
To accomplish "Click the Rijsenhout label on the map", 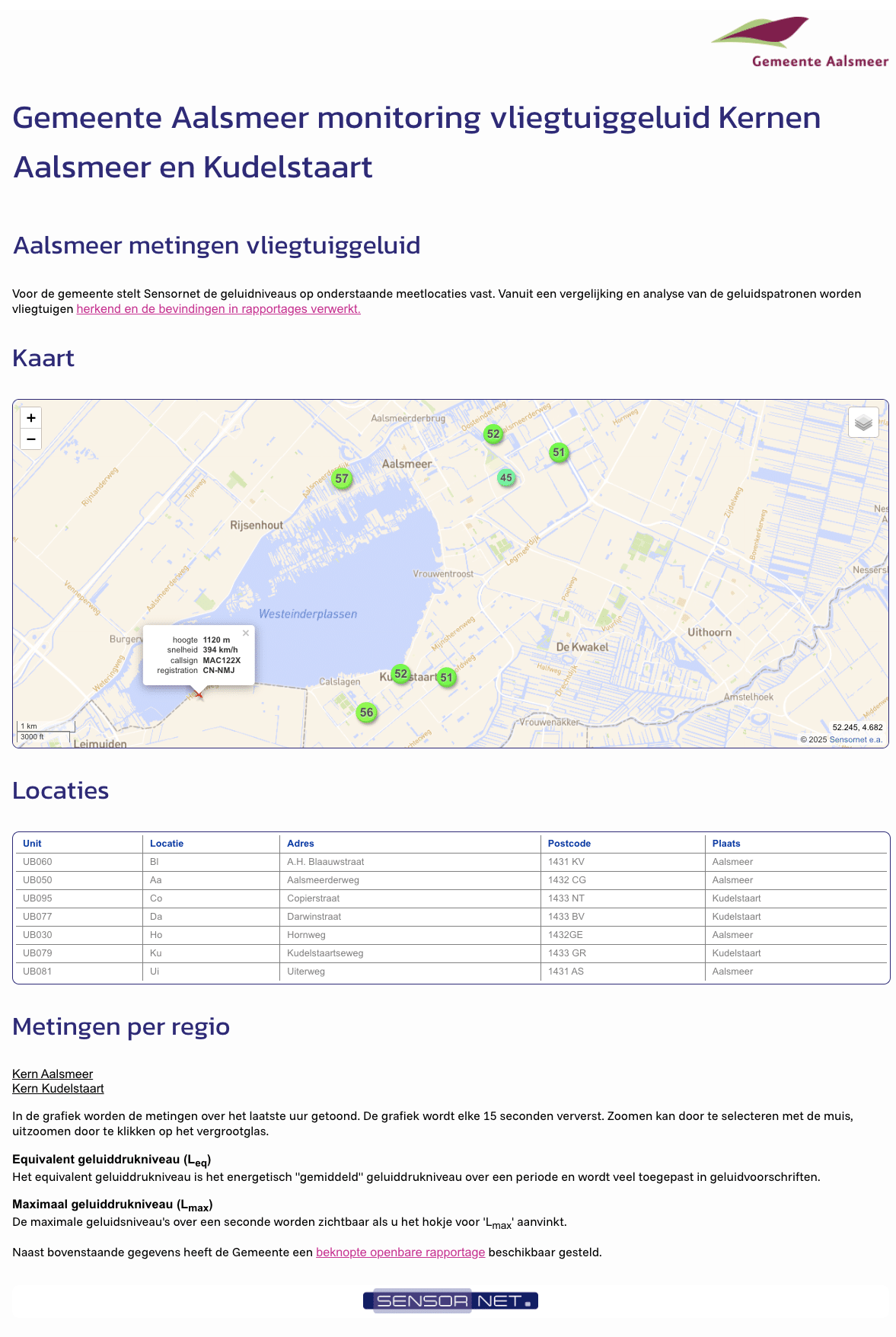I will (x=257, y=525).
